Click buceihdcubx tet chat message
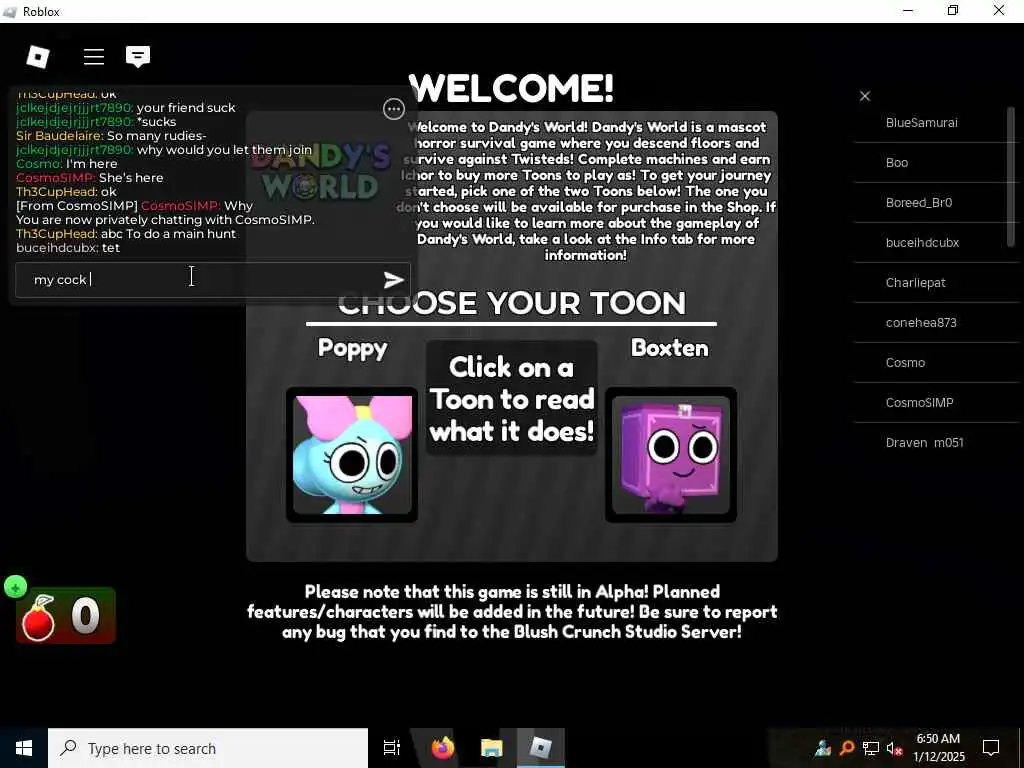Screen dimensions: 1024x768 click(x=68, y=248)
